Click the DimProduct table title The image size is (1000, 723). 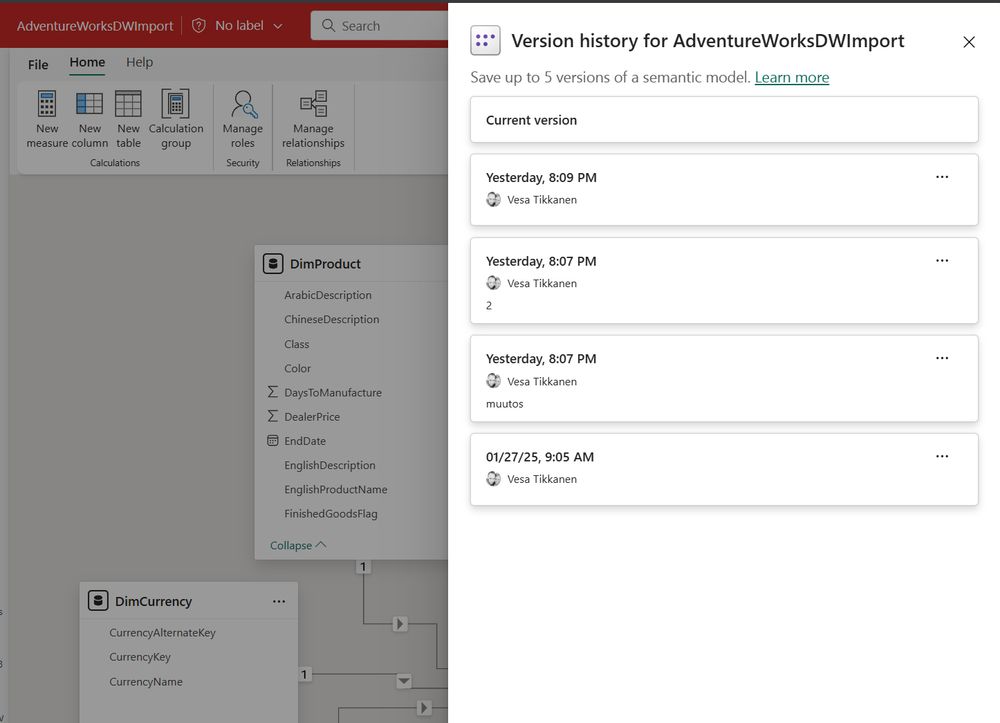click(325, 264)
